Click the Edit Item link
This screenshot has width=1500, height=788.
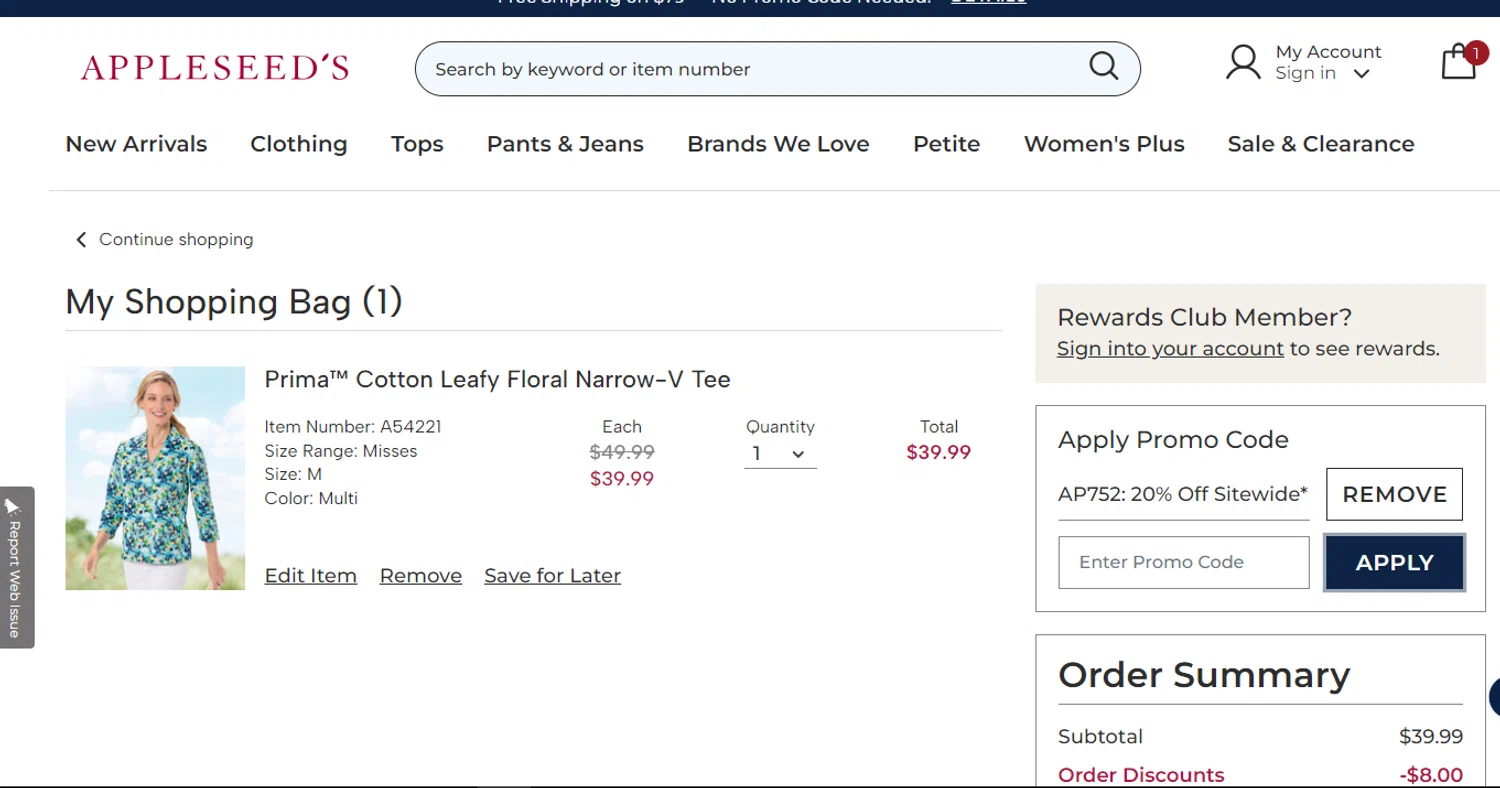point(310,576)
